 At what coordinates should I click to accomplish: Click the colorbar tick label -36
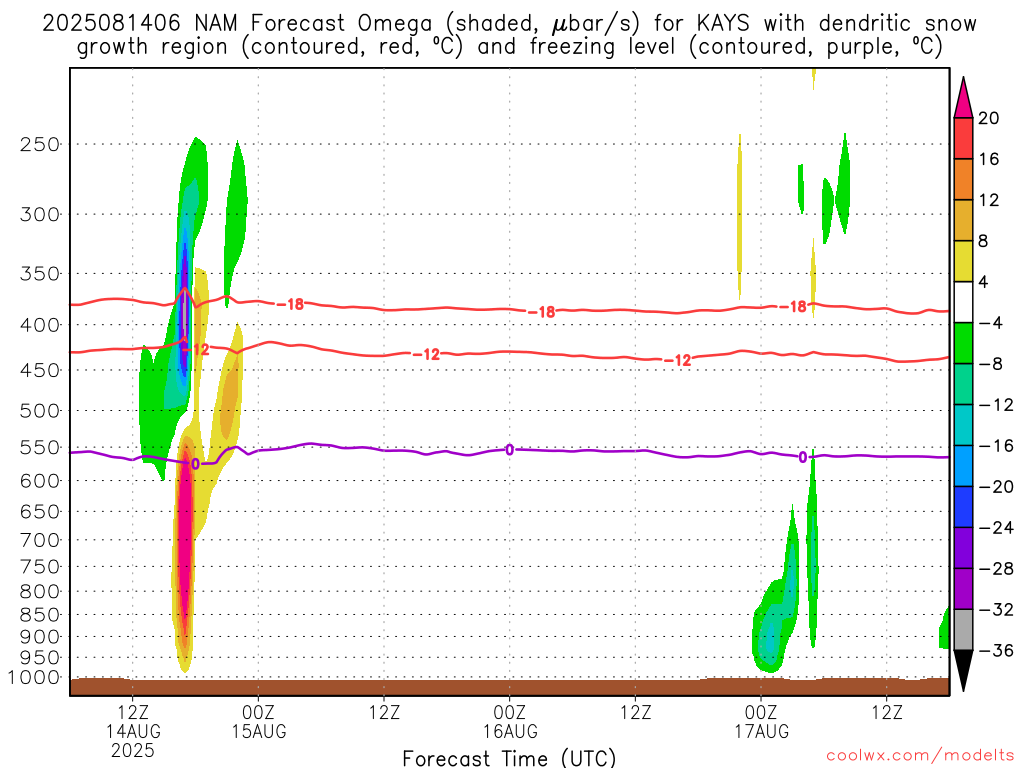click(996, 650)
